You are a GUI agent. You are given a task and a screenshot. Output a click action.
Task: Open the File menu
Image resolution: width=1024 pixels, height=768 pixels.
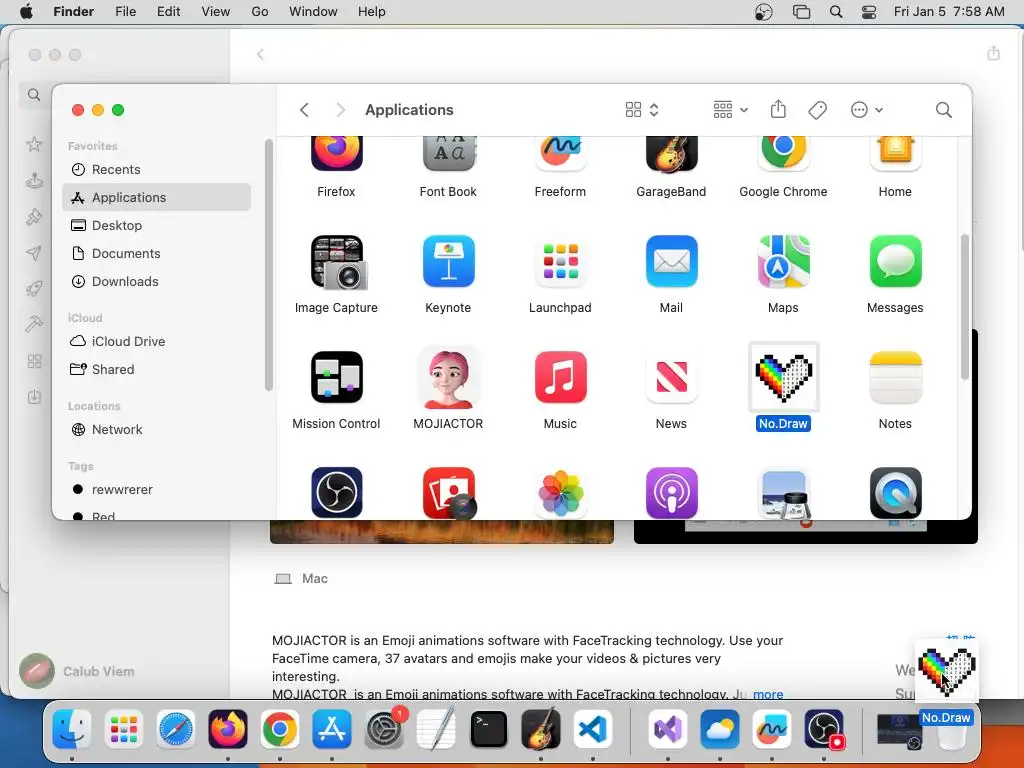tap(125, 12)
